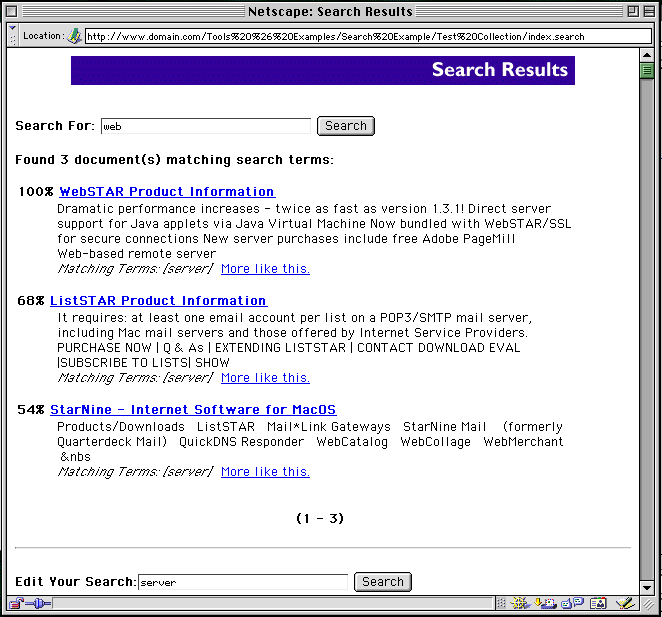The width and height of the screenshot is (662, 617).
Task: Click the 100% relevance score
Action: pos(36,192)
